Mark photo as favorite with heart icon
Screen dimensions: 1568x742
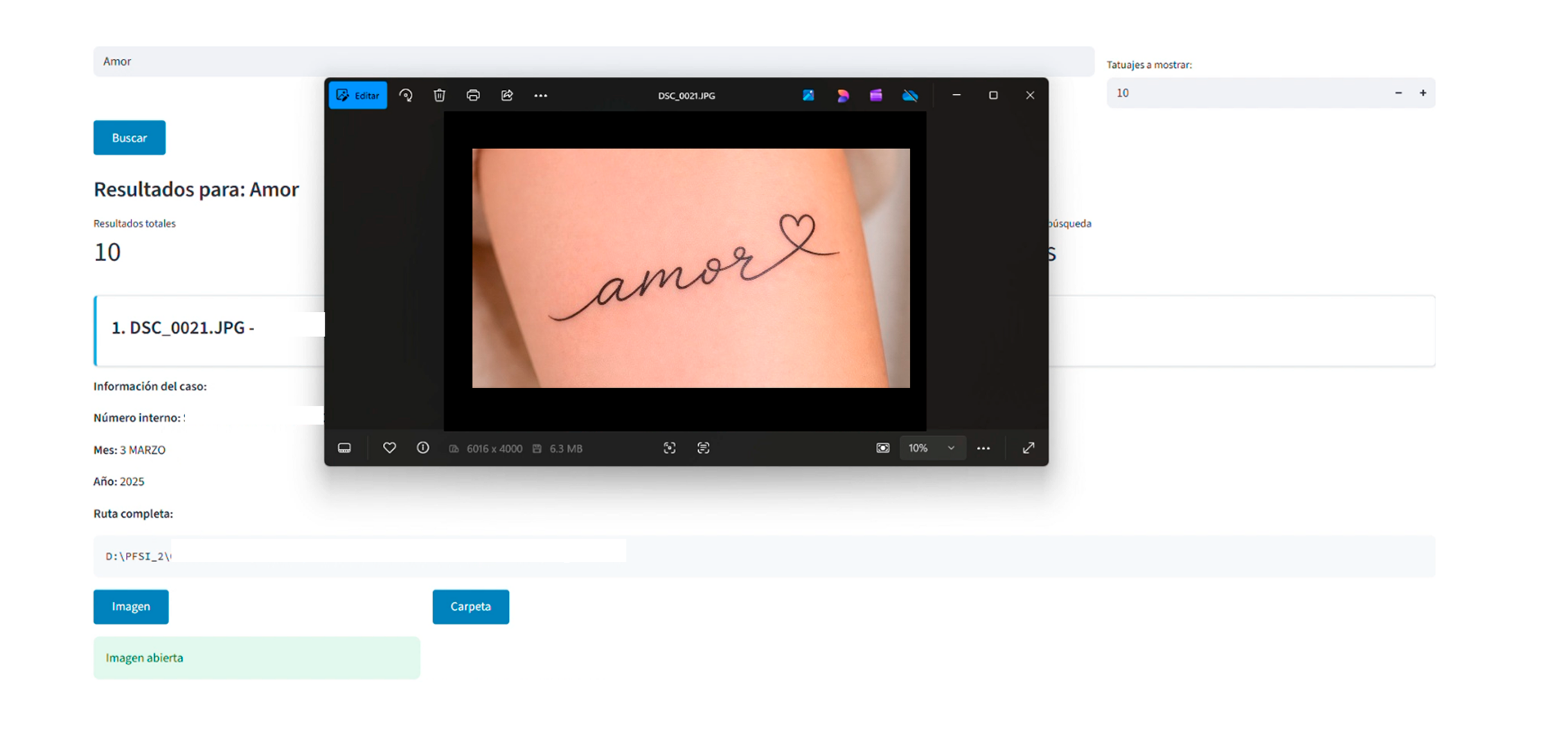[x=389, y=448]
